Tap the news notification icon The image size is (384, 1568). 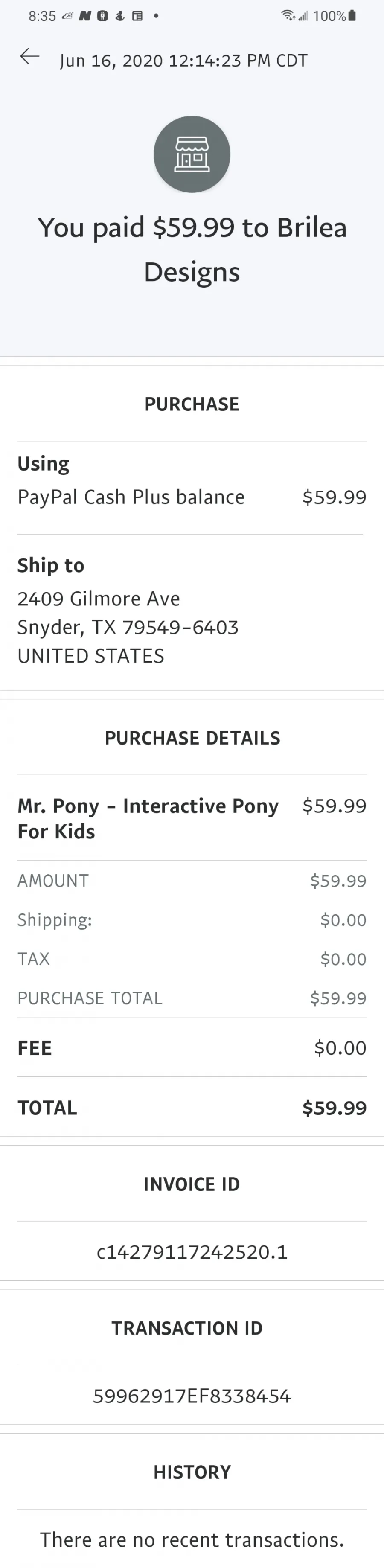137,16
